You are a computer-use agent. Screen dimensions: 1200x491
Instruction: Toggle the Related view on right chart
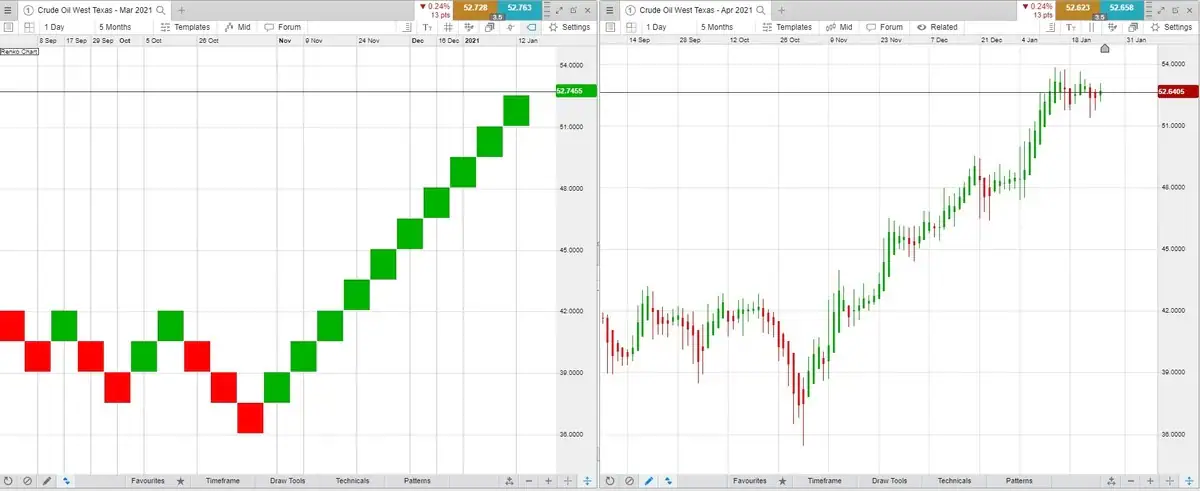click(x=936, y=27)
